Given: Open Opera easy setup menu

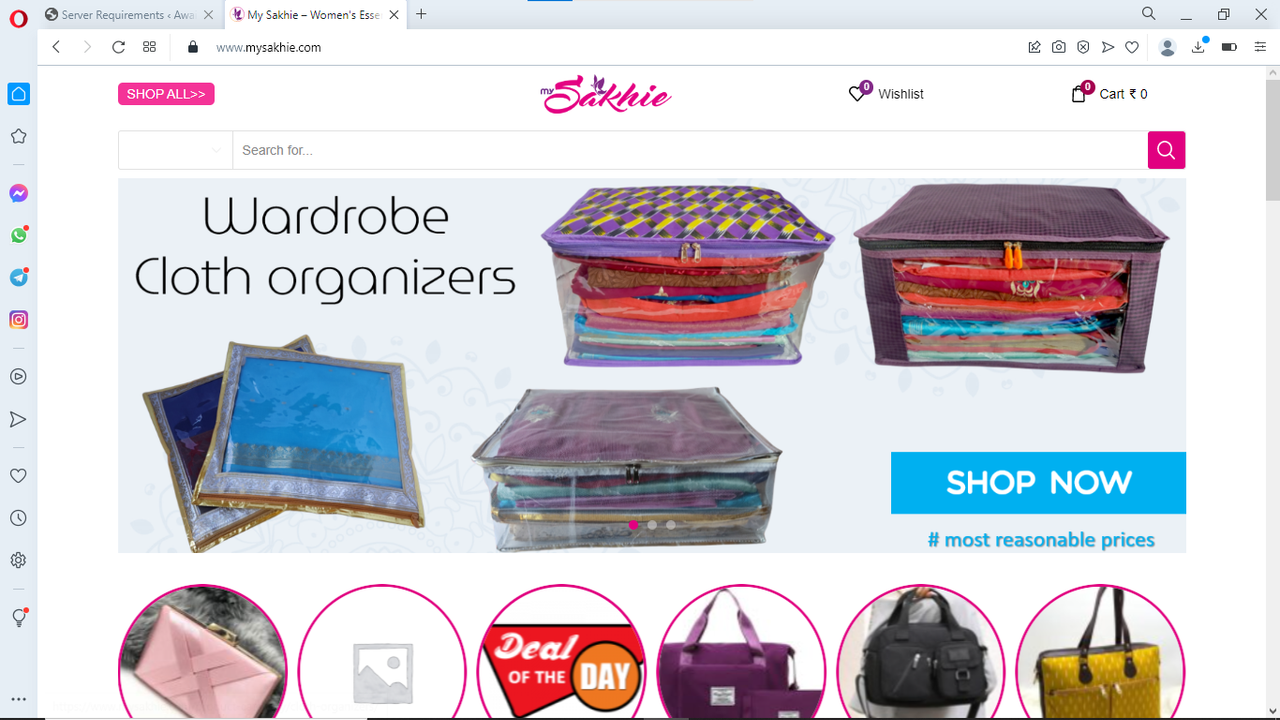Looking at the screenshot, I should [1259, 47].
